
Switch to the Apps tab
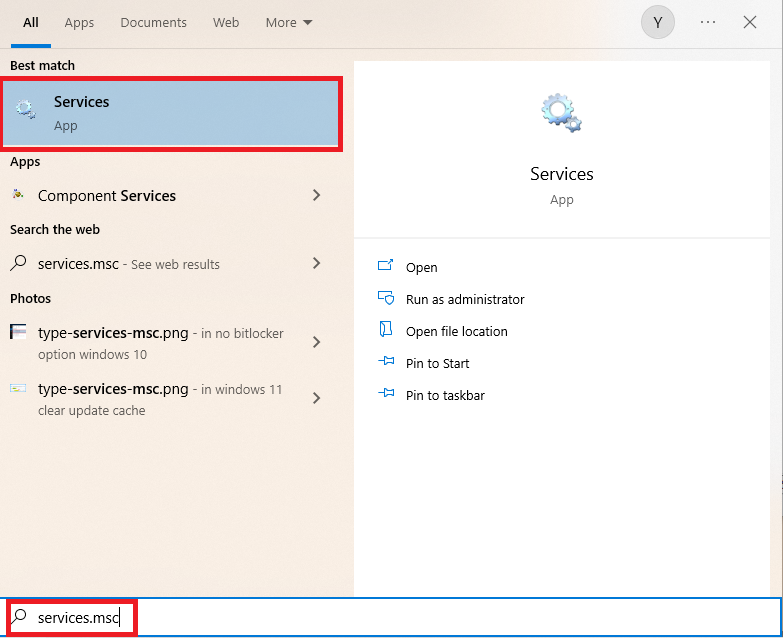pyautogui.click(x=79, y=22)
